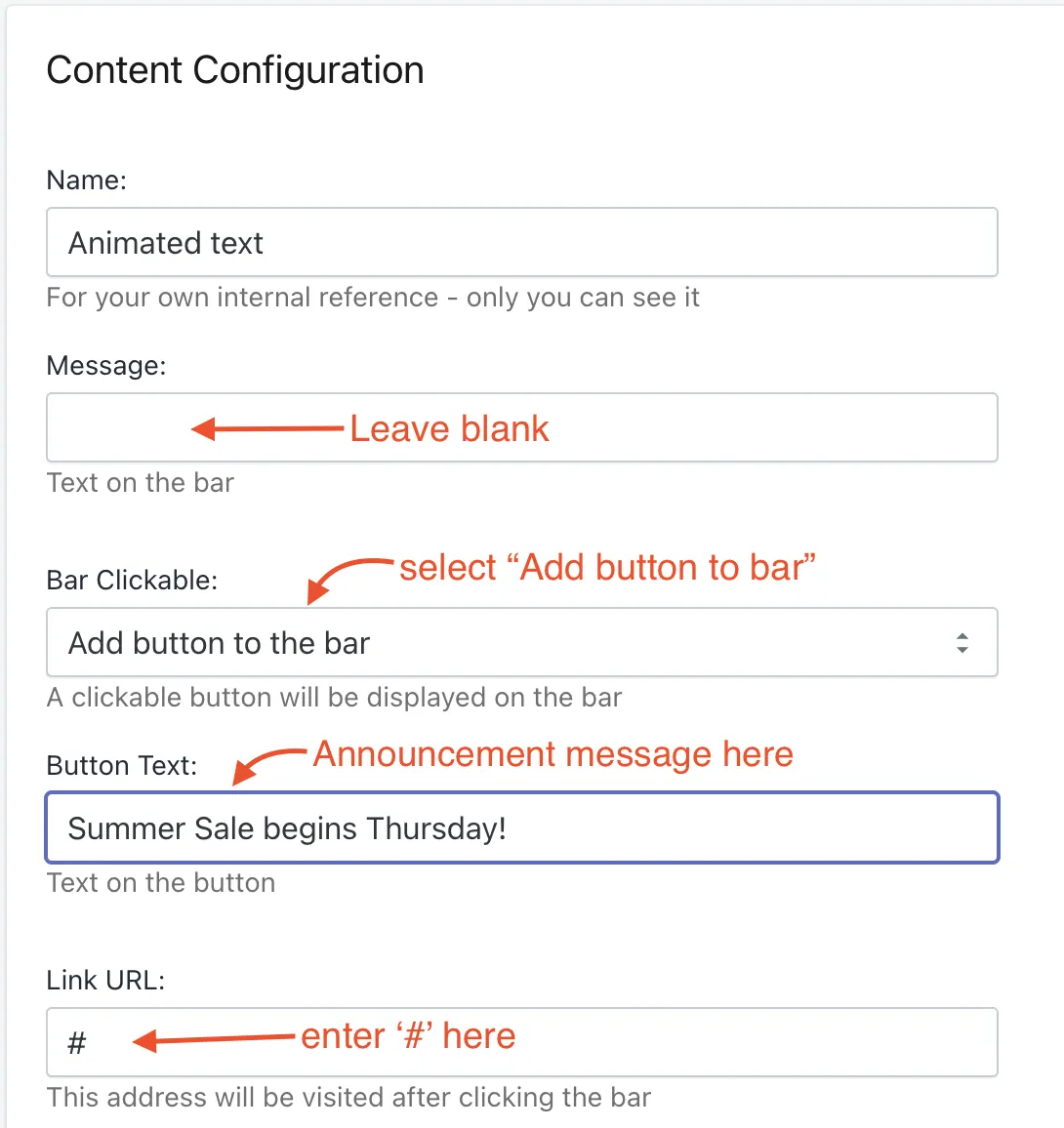Click the red 'Announcement message here' annotation

[552, 754]
